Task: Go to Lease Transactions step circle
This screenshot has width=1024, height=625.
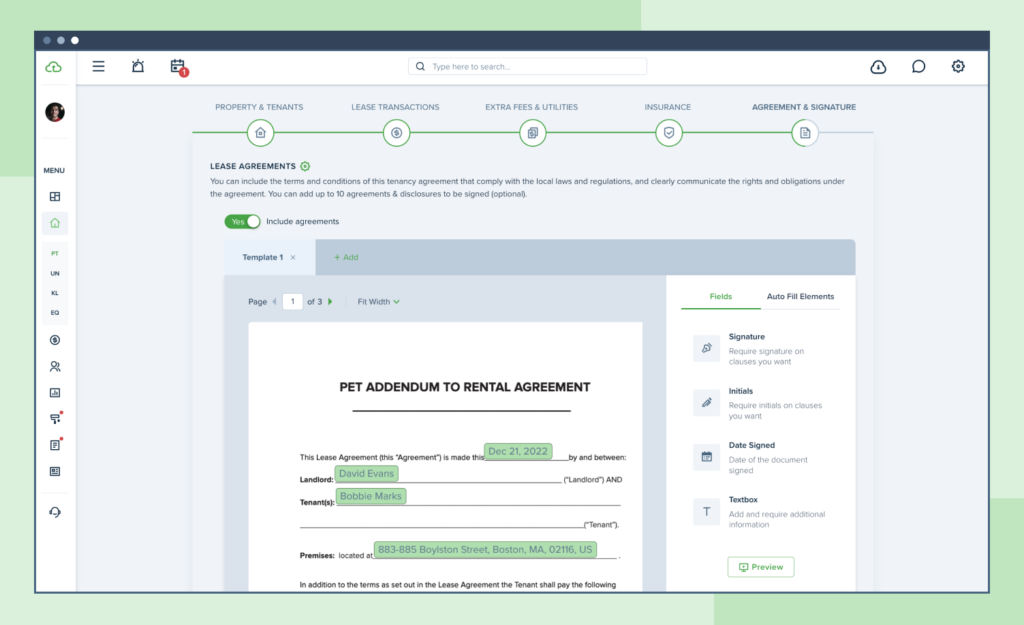Action: coord(396,133)
